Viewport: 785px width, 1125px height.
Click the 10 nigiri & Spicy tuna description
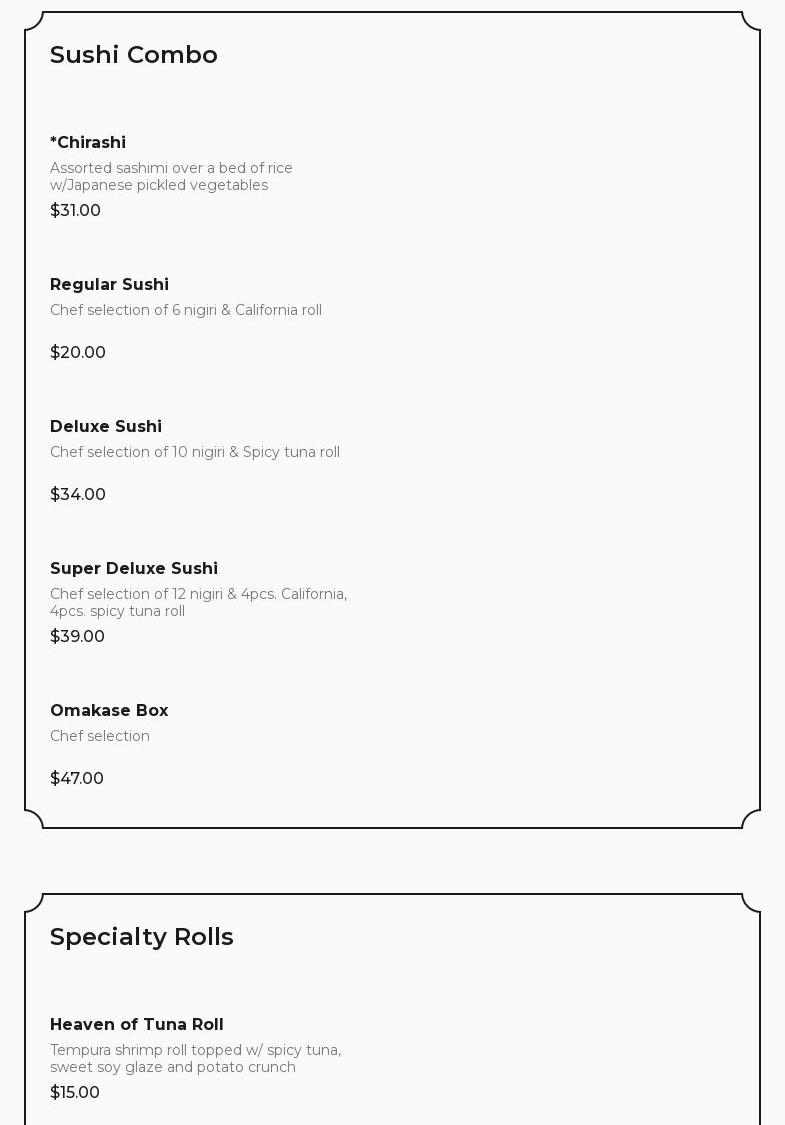195,452
